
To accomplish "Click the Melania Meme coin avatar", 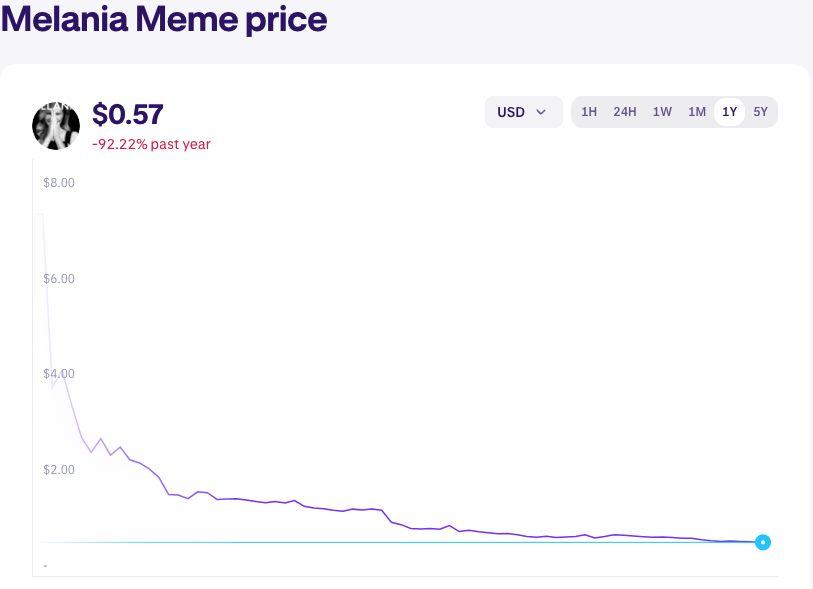I will (x=56, y=125).
